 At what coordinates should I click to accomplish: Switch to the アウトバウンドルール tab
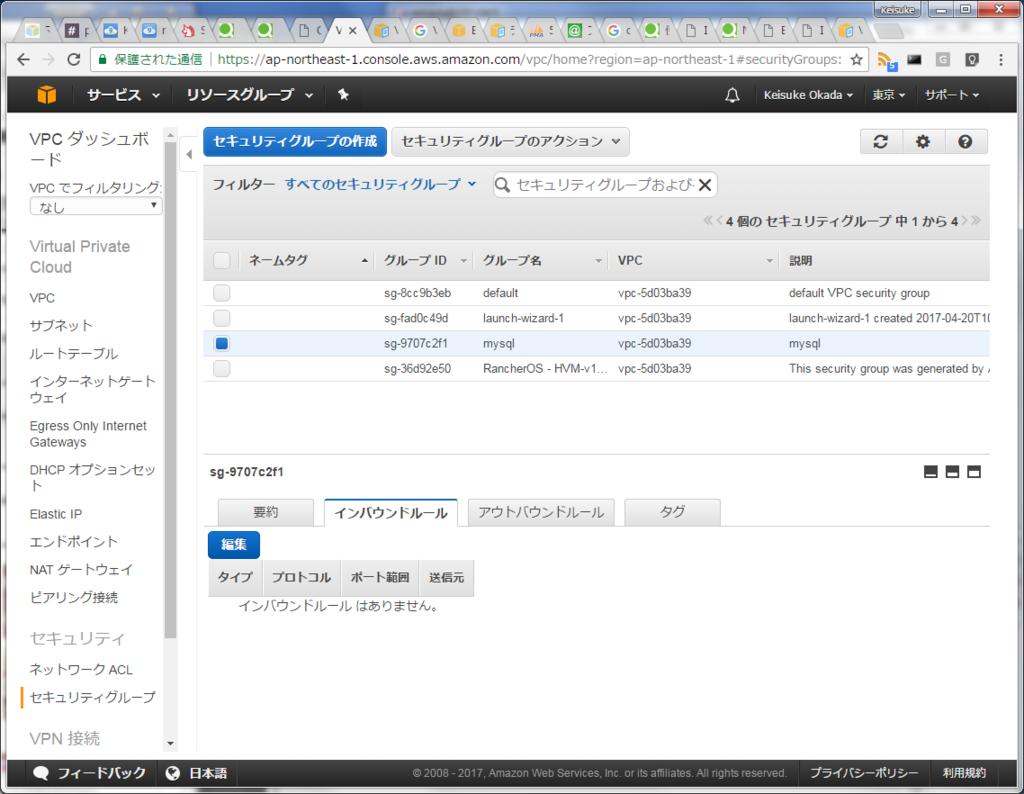pos(541,512)
